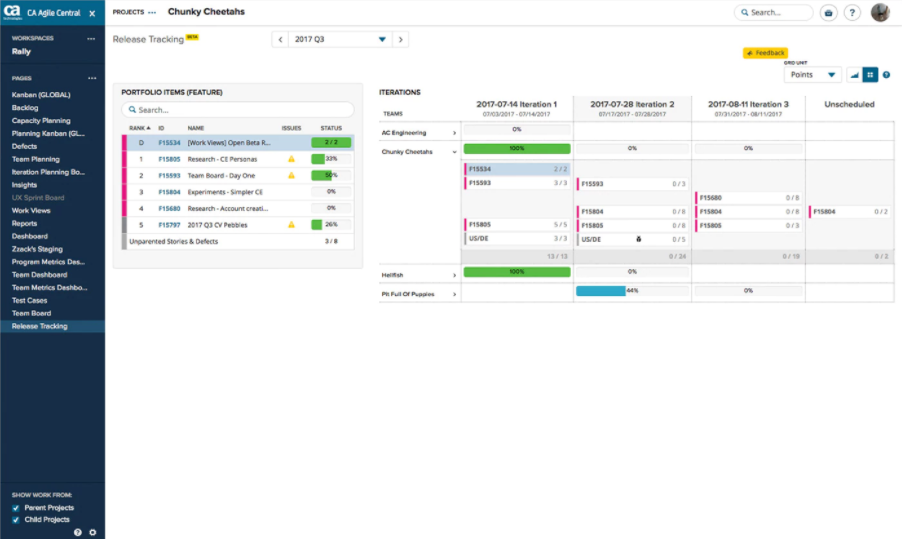902x539 pixels.
Task: Open the 2017 Q3 release dropdown
Action: tap(340, 40)
